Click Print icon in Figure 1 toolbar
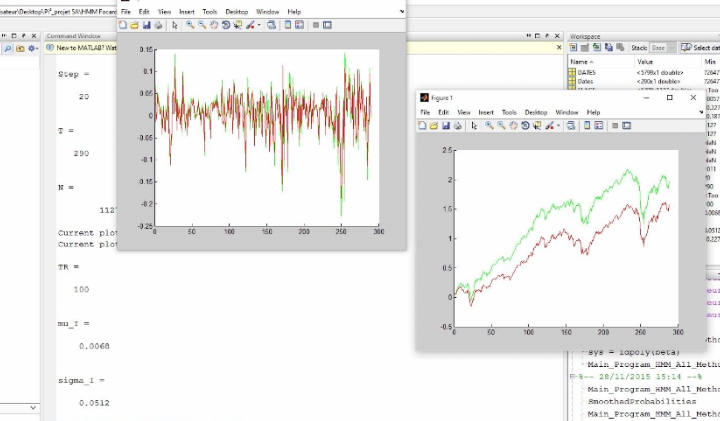The width and height of the screenshot is (720, 421). [459, 126]
